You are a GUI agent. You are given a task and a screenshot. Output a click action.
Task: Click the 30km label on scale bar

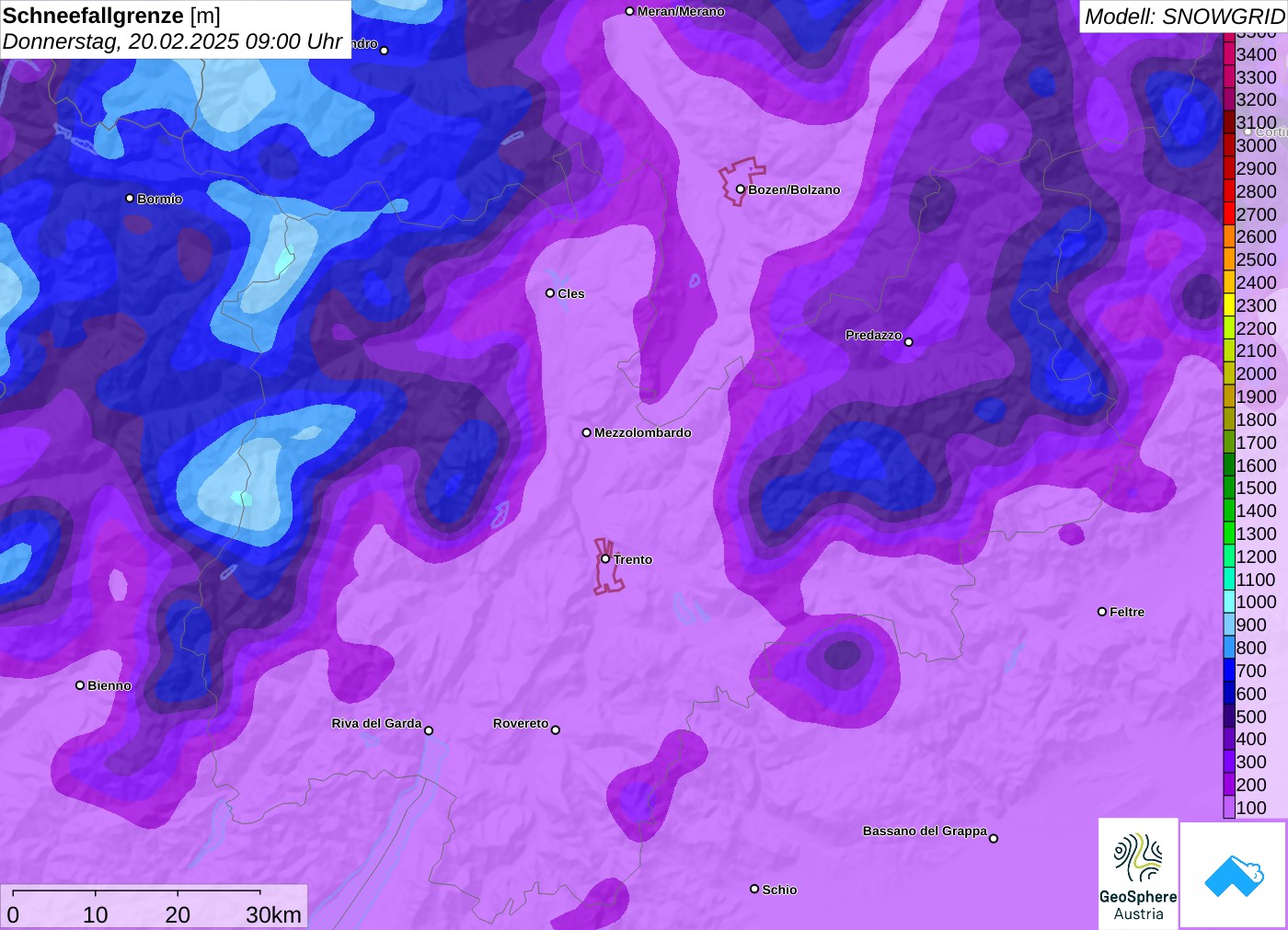click(273, 914)
